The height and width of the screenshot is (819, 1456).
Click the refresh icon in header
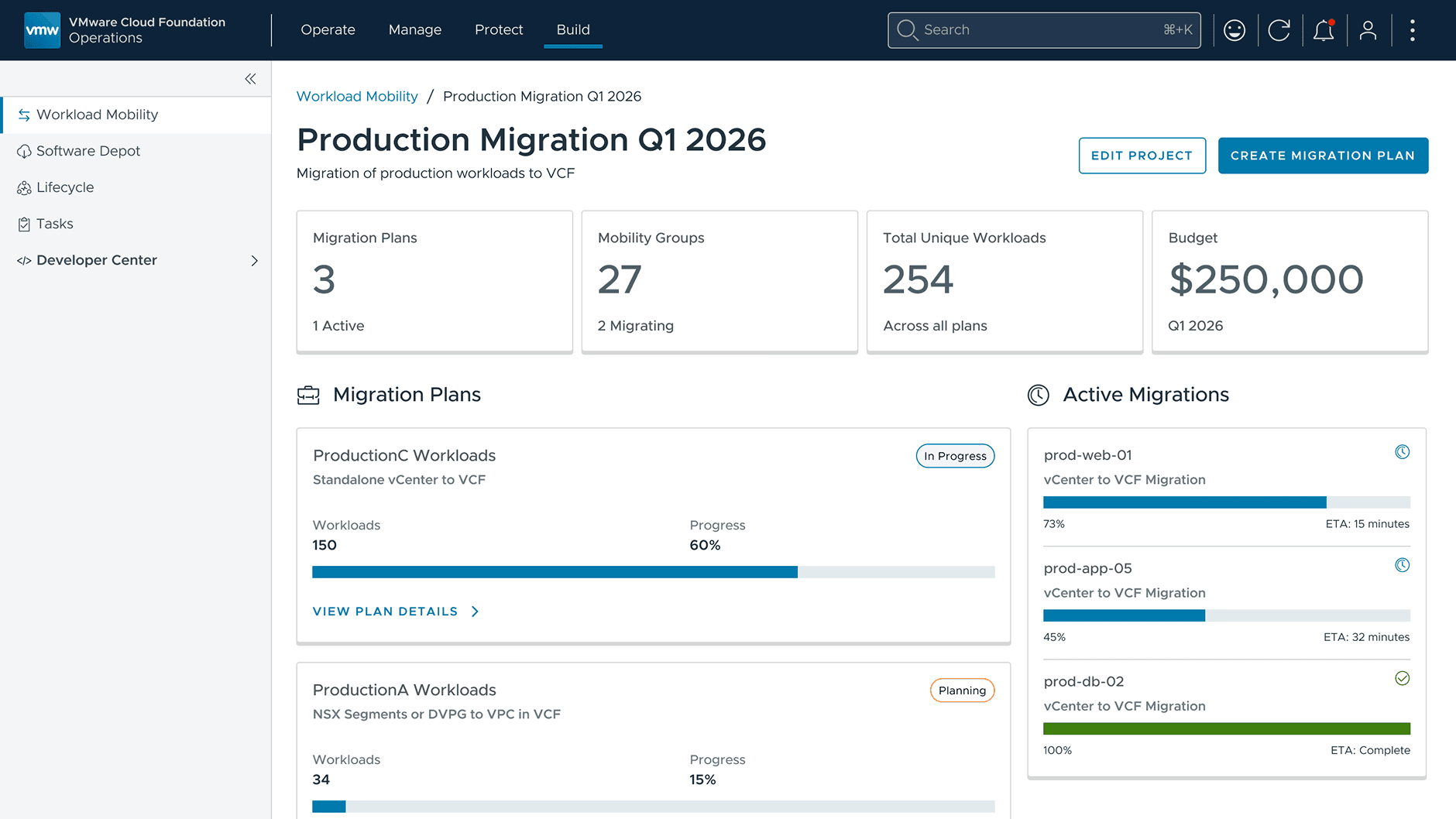click(1279, 30)
